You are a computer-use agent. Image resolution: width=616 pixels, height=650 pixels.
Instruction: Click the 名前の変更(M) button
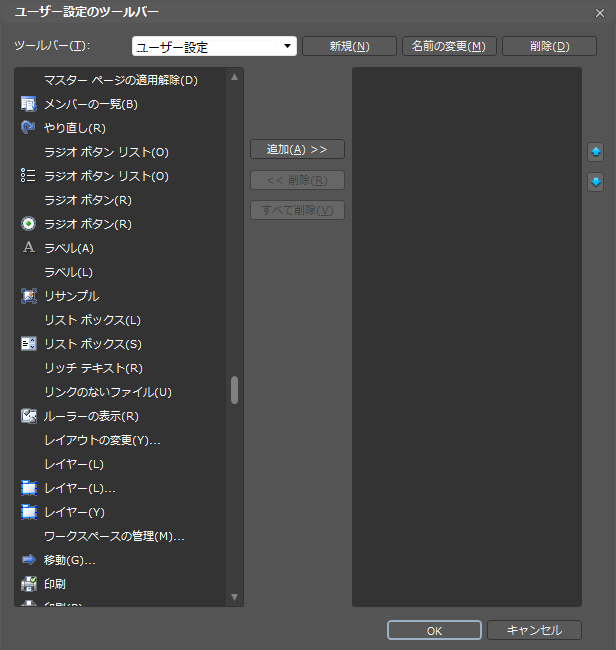449,46
